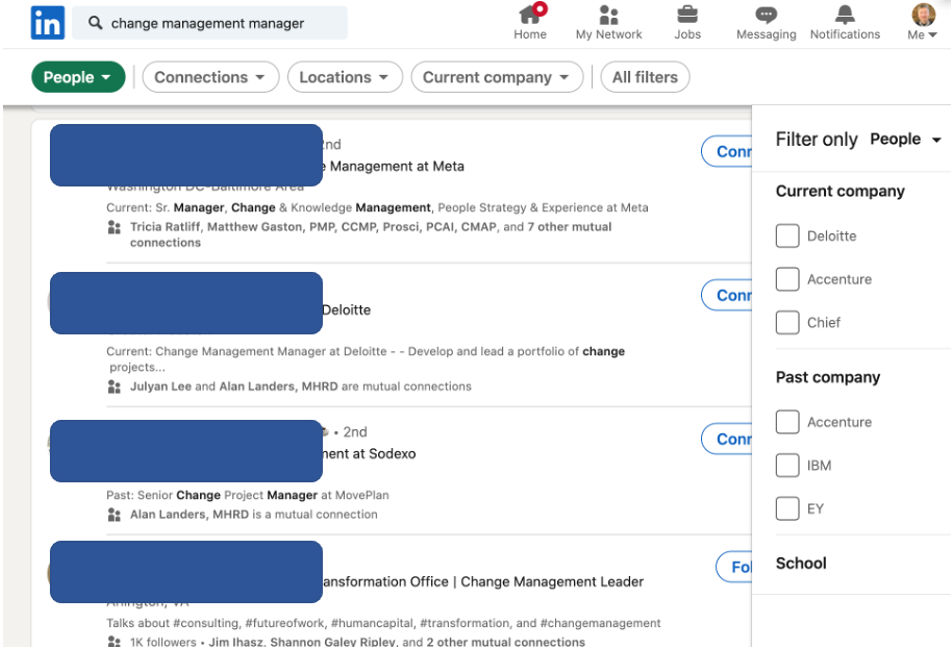Open the Messaging icon
Viewport: 952px width, 650px height.
766,15
